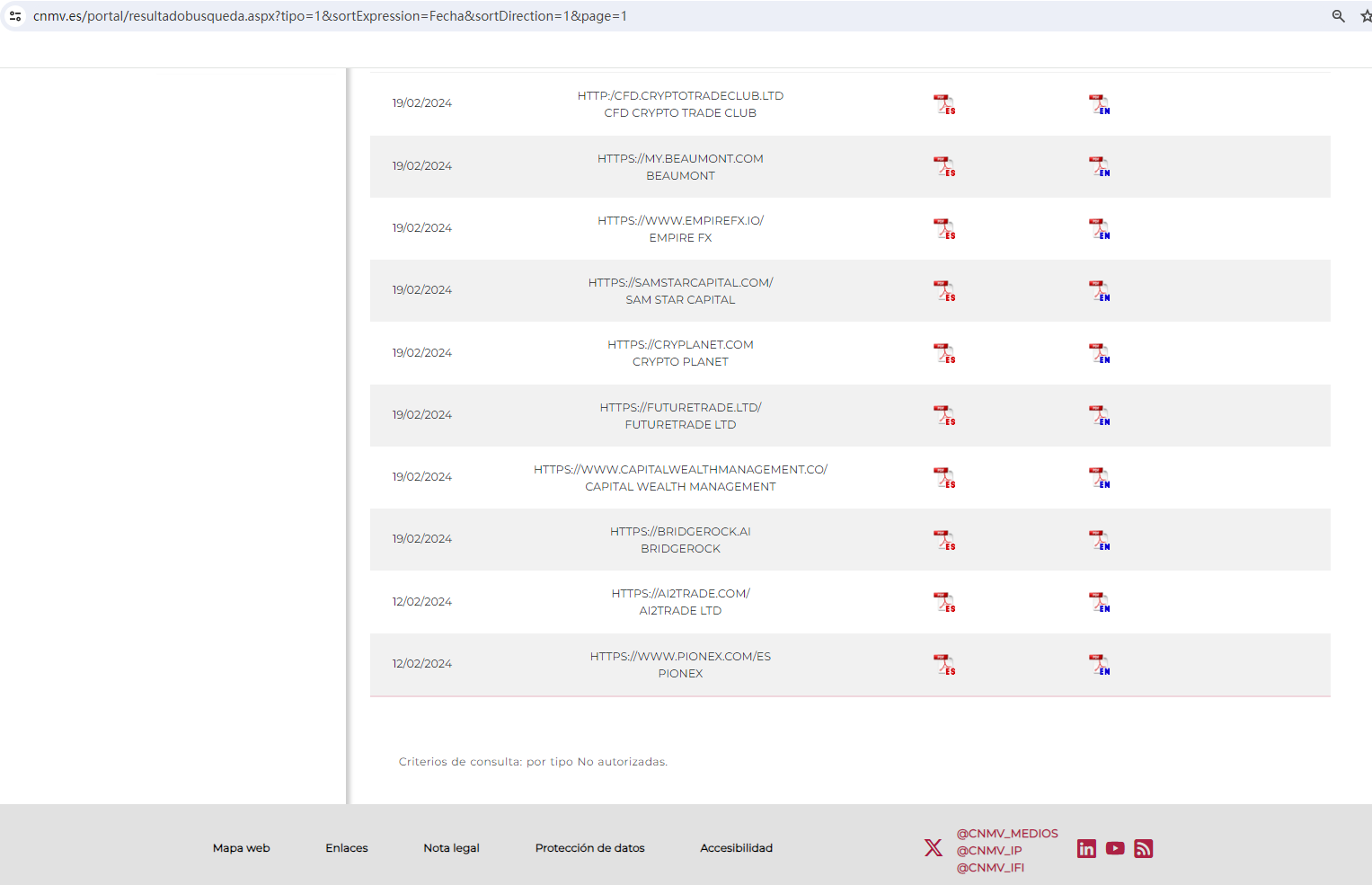
Task: Open English PDF for Crypto Planet
Action: click(1100, 353)
